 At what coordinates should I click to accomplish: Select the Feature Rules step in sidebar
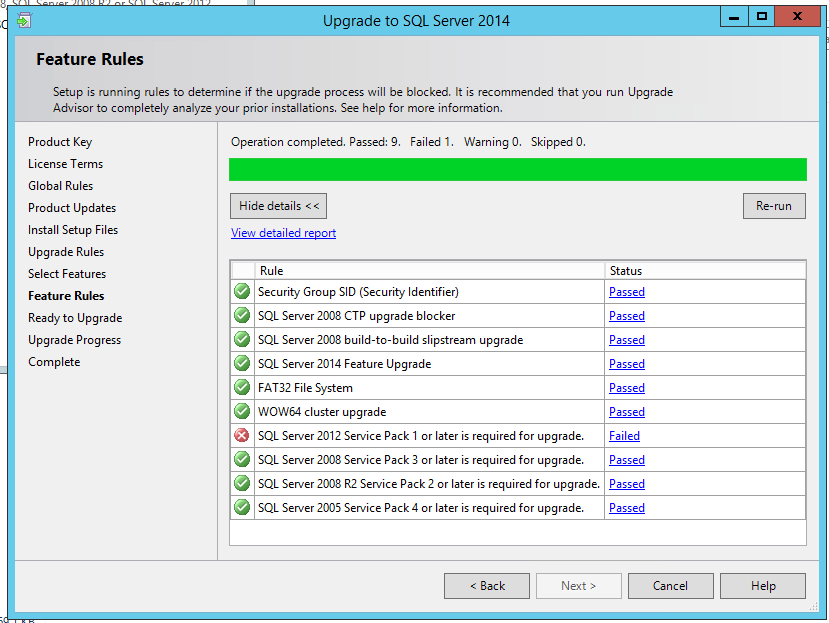point(66,296)
